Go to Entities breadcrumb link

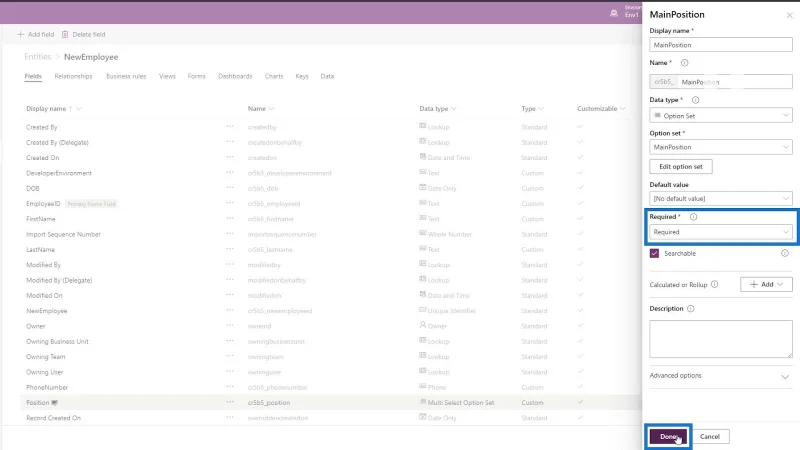(38, 57)
